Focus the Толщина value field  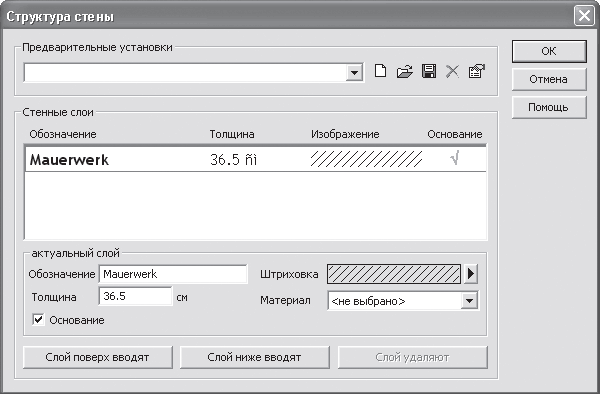tap(135, 296)
